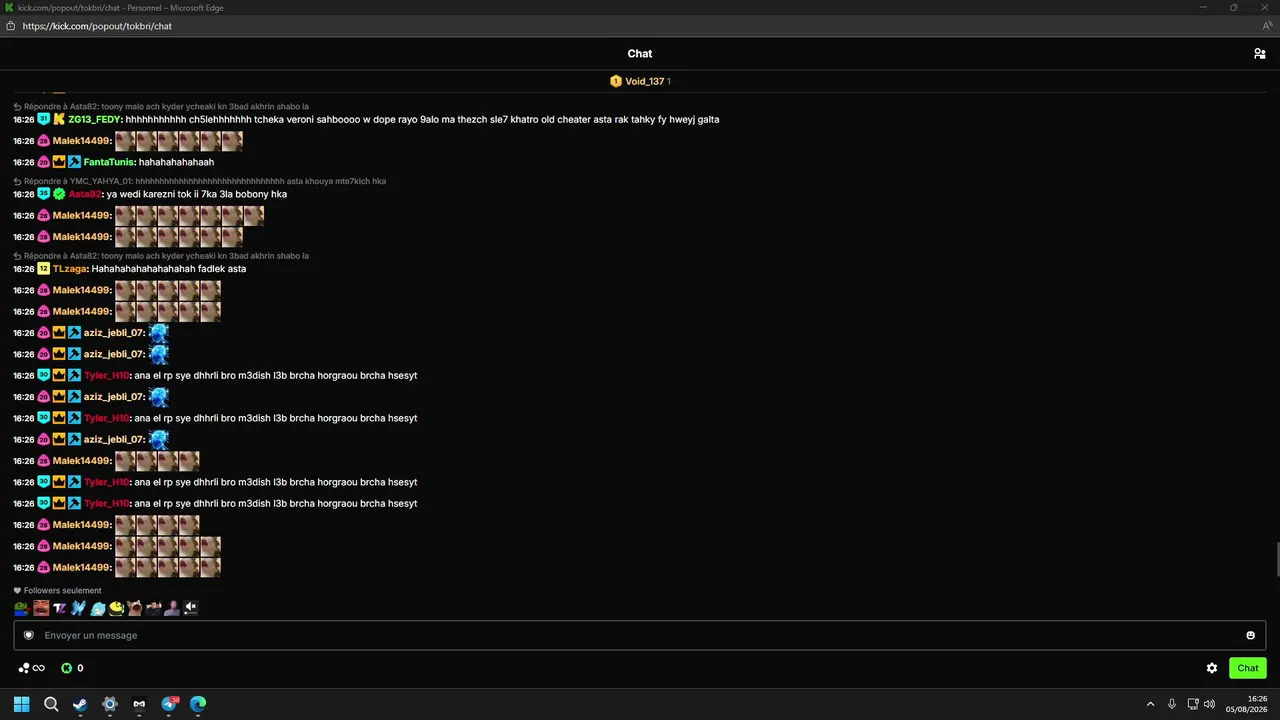Click the 'Followers seulement' notice
1280x720 pixels.
pyautogui.click(x=57, y=591)
